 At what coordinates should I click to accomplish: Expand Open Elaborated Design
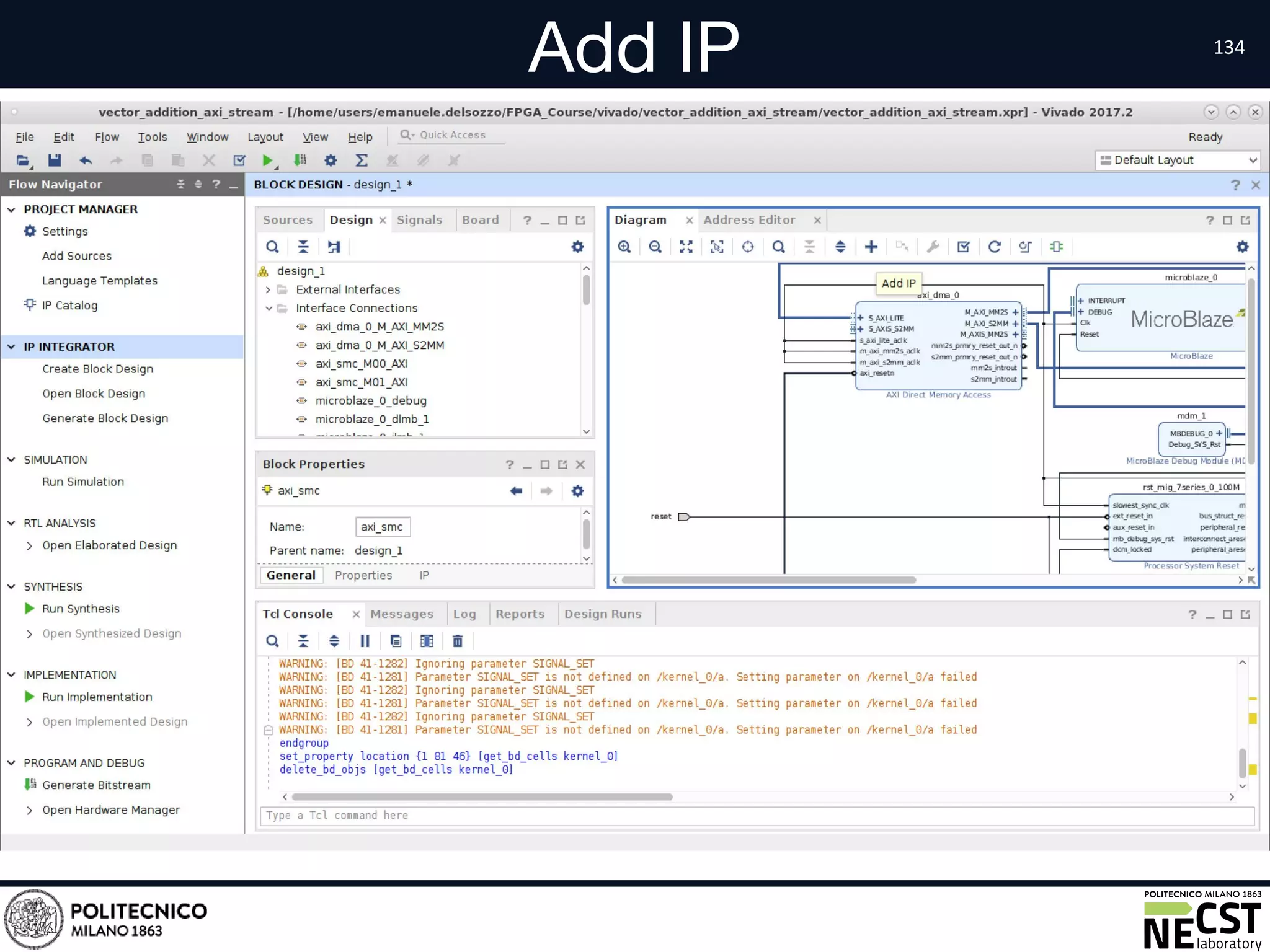pos(29,546)
